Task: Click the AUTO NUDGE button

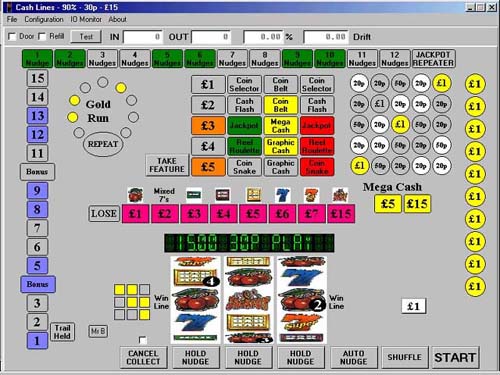Action: (x=354, y=357)
